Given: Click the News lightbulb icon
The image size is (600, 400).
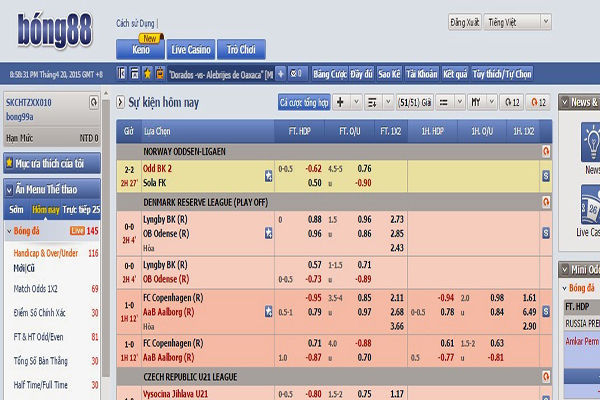Looking at the screenshot, I should click(x=591, y=142).
